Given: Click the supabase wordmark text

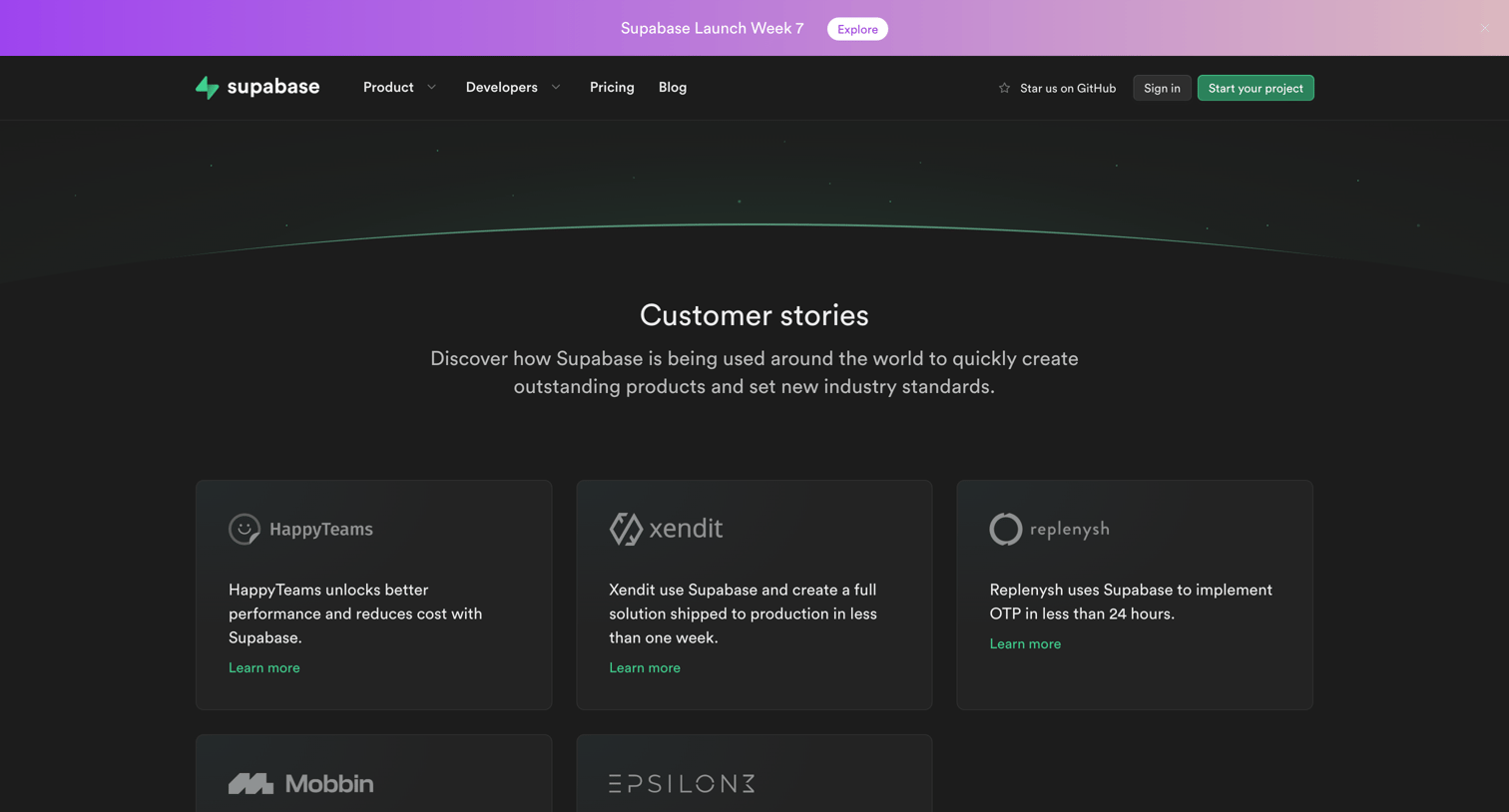Looking at the screenshot, I should point(273,87).
